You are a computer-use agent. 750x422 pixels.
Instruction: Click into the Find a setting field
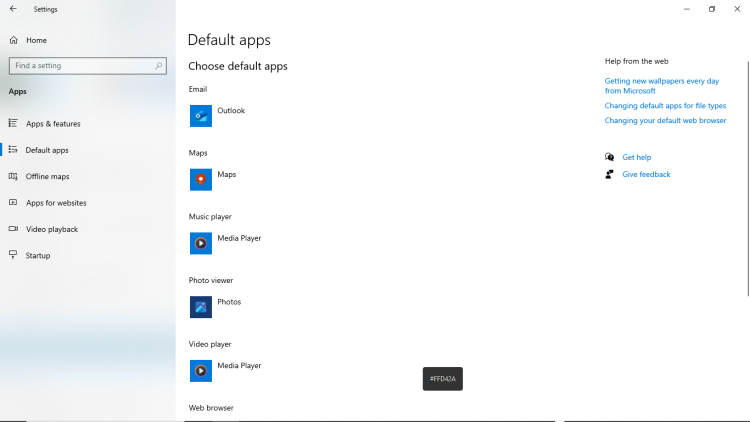(80, 66)
